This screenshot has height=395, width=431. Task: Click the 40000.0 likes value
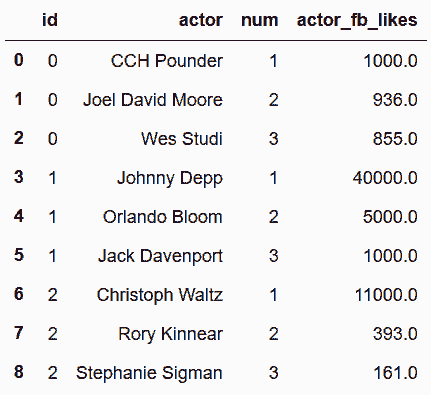tap(385, 178)
